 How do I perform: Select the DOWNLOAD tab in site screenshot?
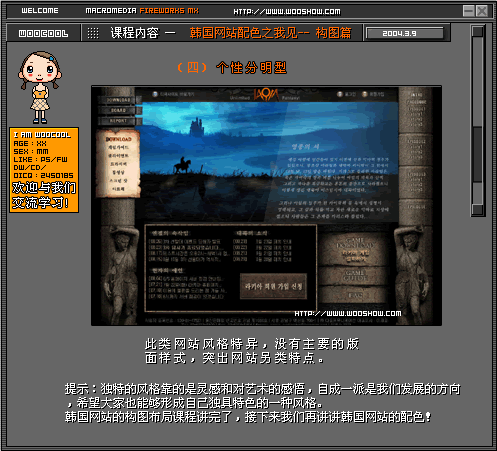119,100
